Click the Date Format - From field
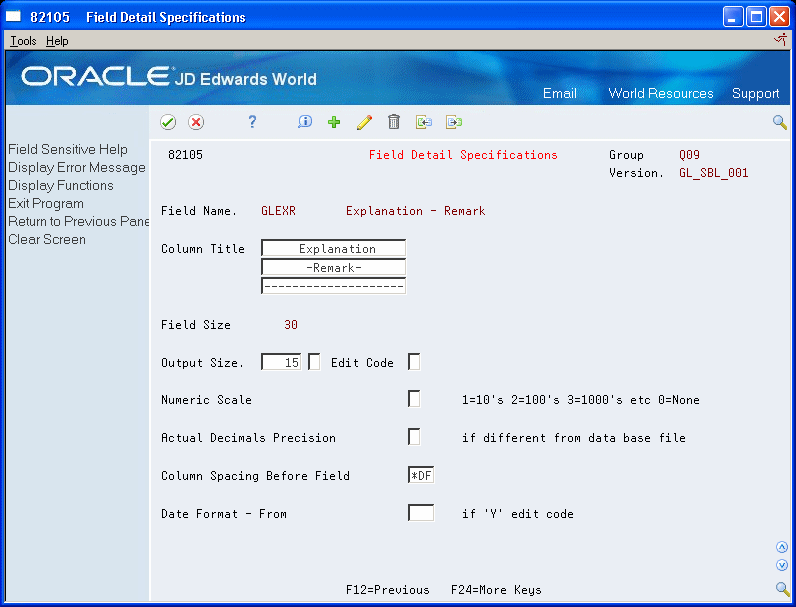This screenshot has width=796, height=607. point(421,513)
